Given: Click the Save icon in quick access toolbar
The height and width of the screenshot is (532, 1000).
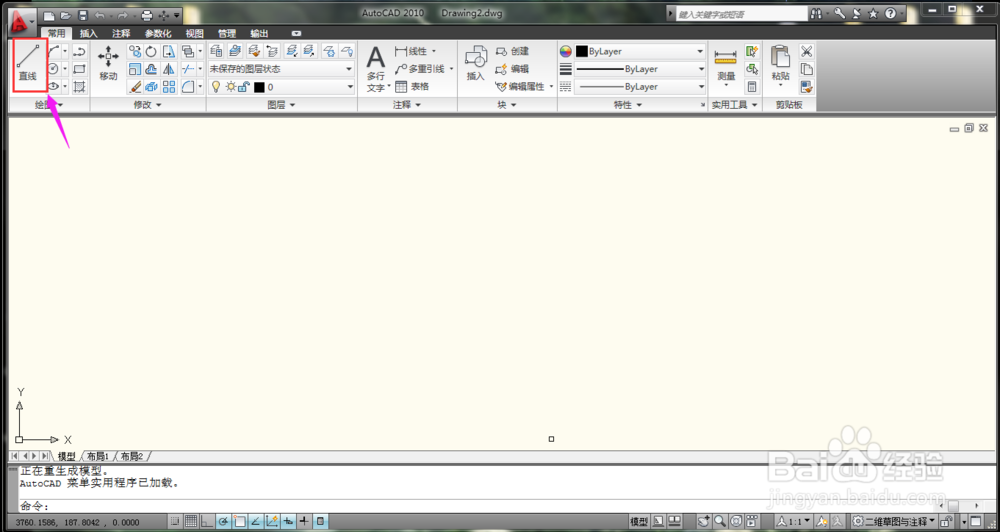Looking at the screenshot, I should (83, 15).
